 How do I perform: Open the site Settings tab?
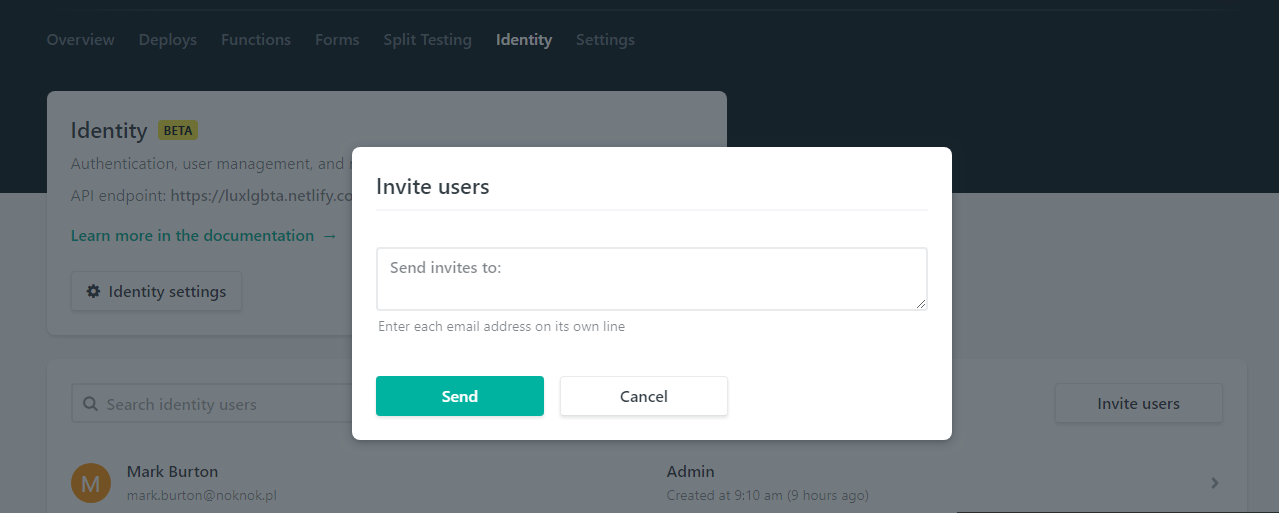605,40
